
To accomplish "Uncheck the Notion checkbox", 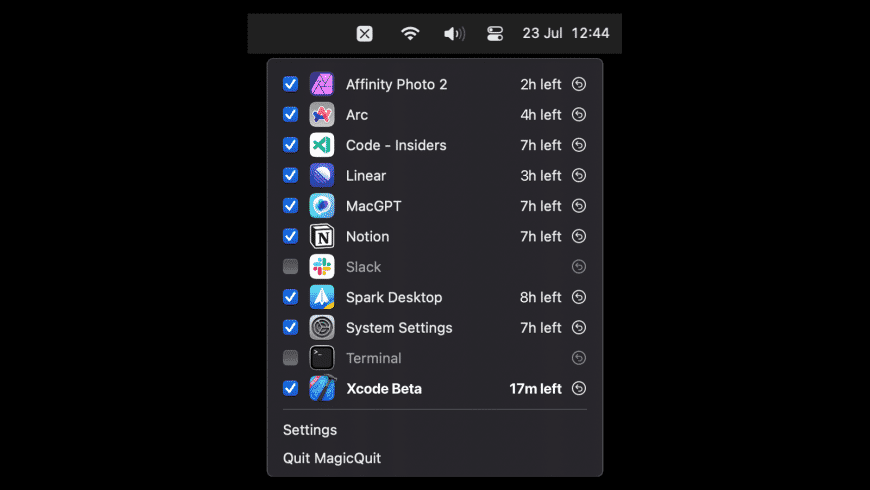I will [290, 236].
